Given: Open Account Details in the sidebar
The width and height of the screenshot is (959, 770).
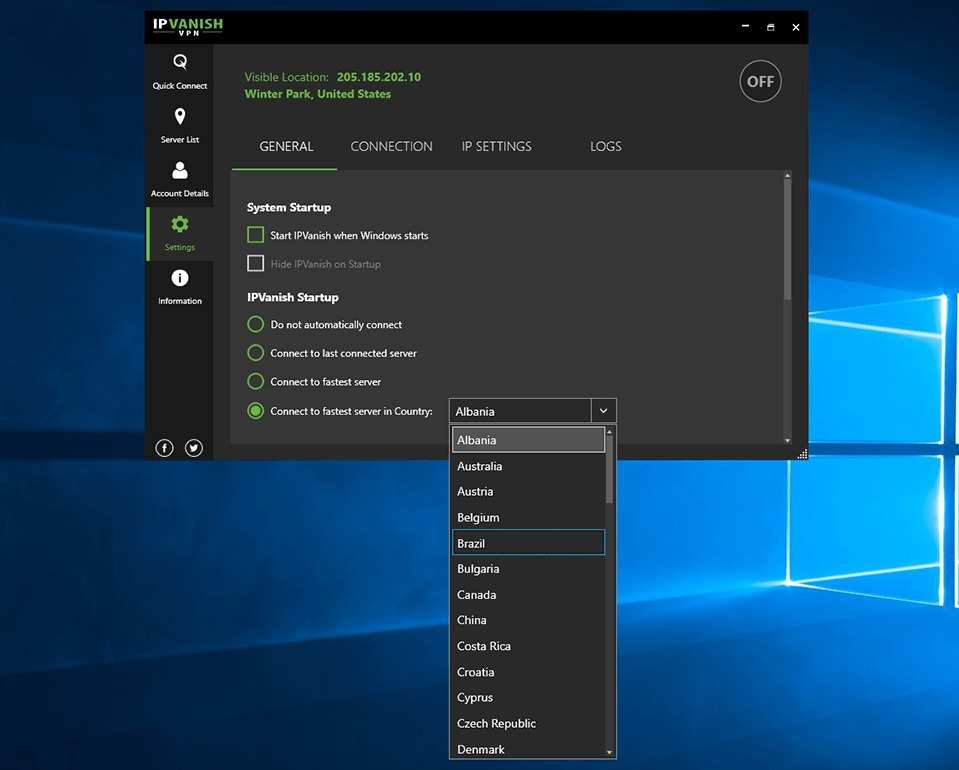Looking at the screenshot, I should click(180, 179).
